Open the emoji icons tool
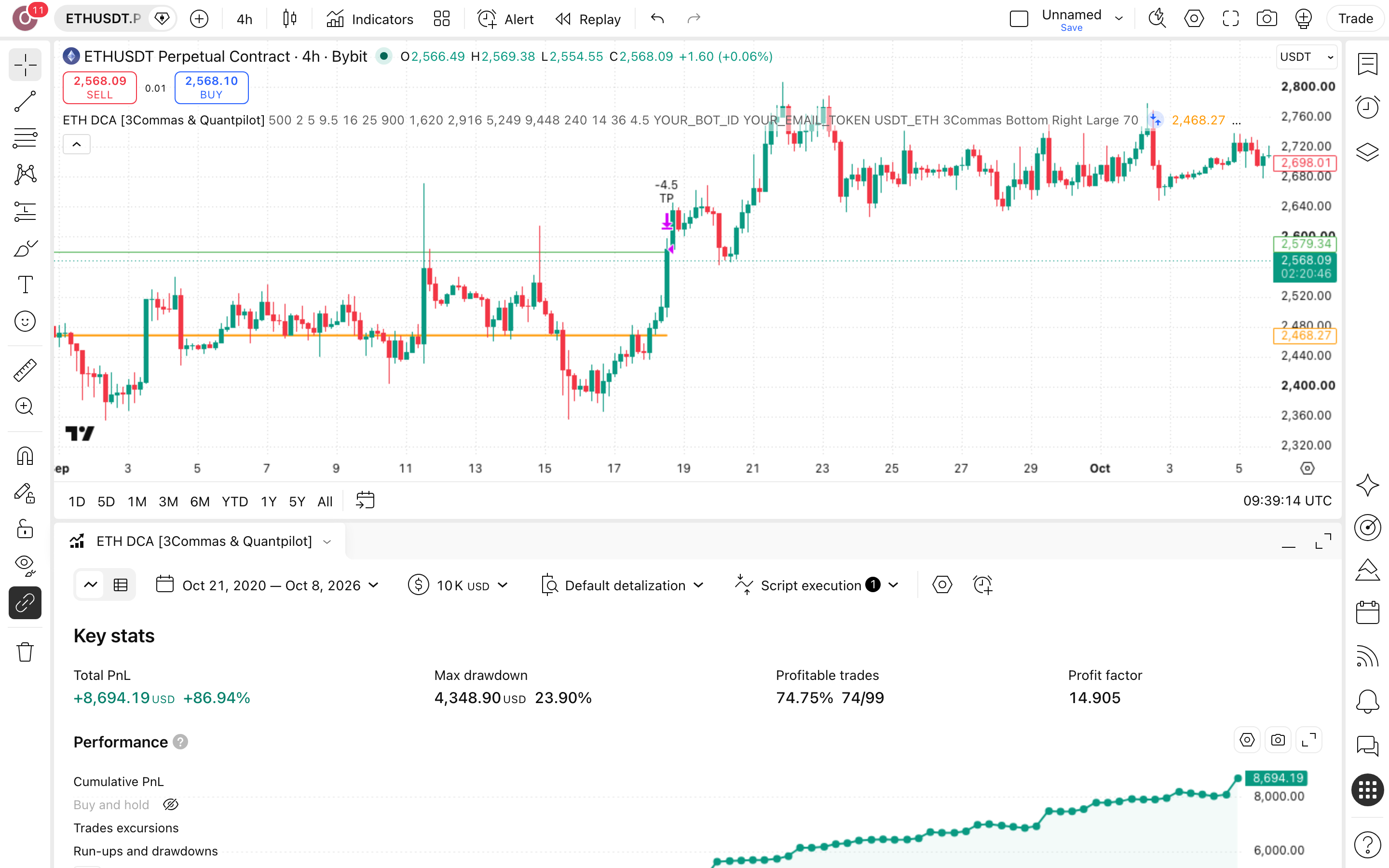This screenshot has width=1389, height=868. click(25, 322)
